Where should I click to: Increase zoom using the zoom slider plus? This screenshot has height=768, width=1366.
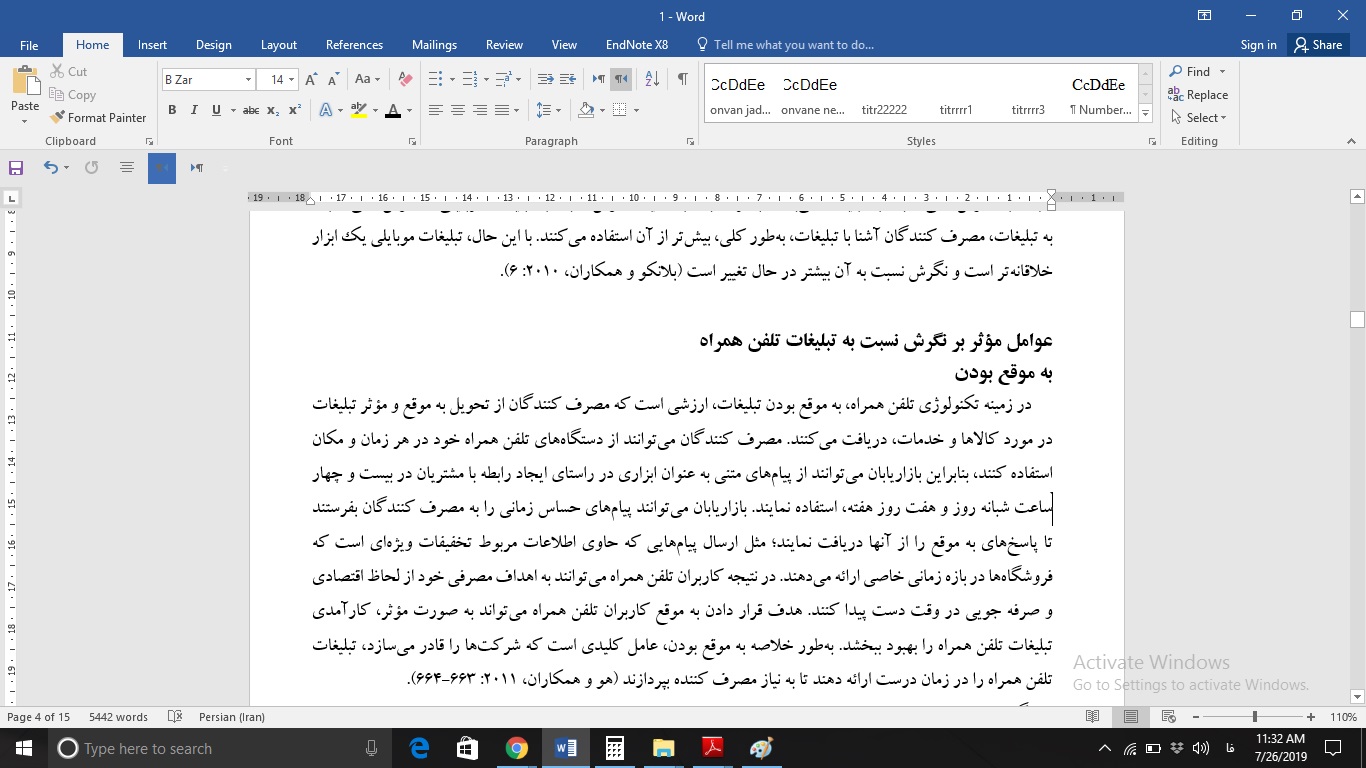[x=1310, y=717]
